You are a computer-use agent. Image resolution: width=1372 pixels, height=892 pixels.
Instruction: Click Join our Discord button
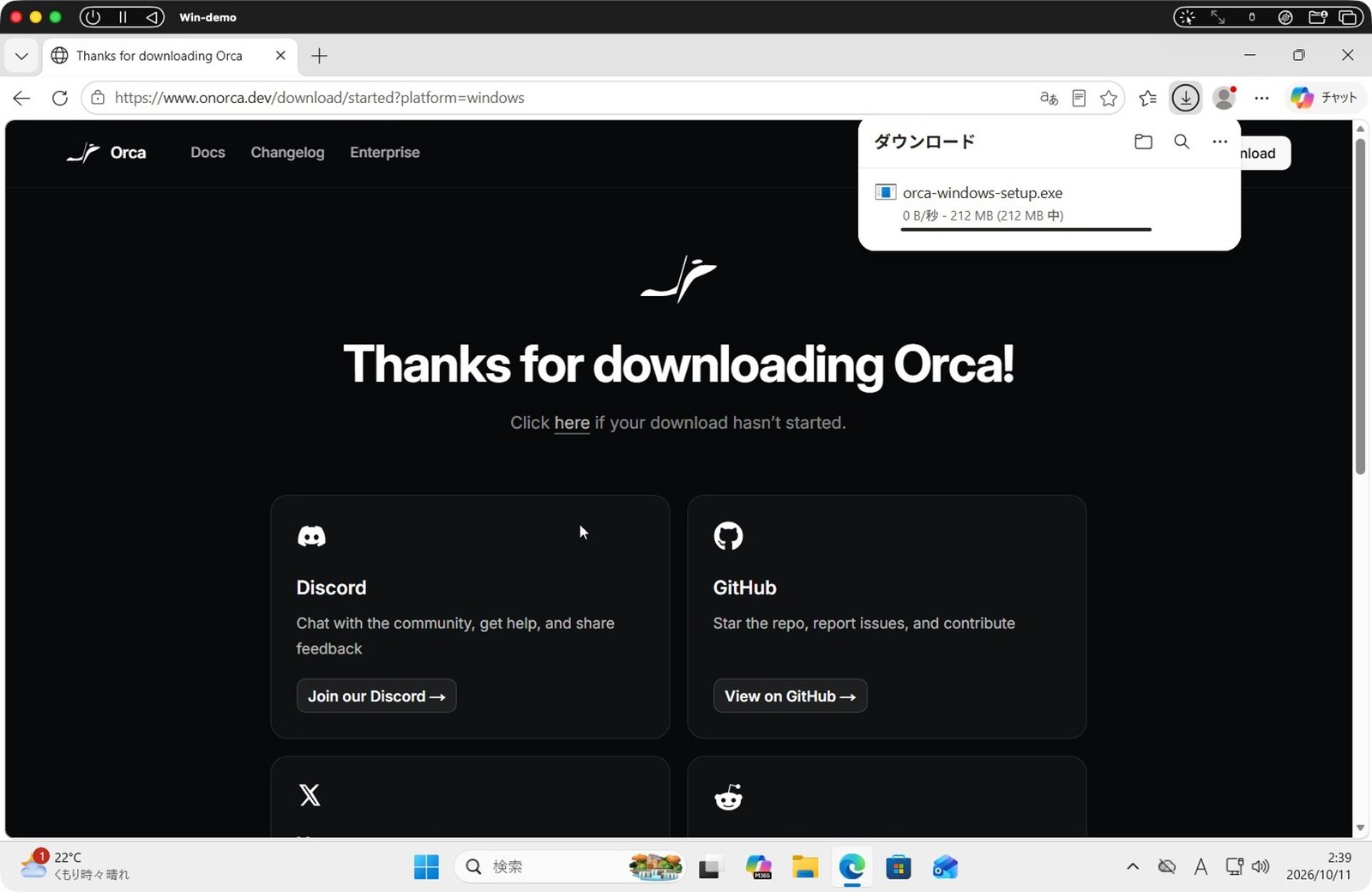[x=376, y=696]
